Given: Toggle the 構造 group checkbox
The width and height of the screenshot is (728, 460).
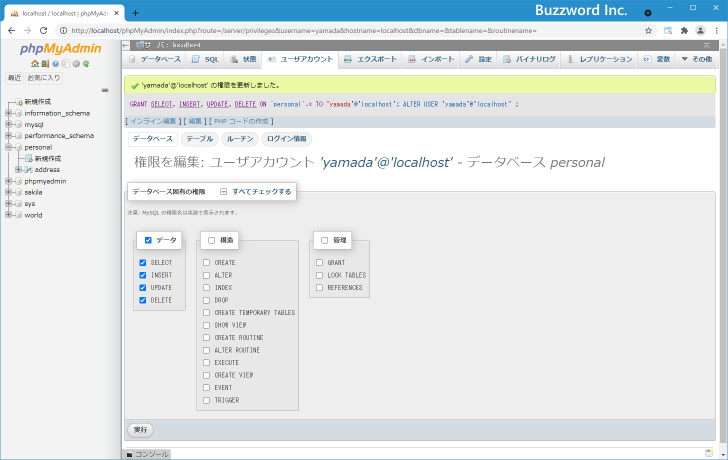Looking at the screenshot, I should click(x=212, y=240).
